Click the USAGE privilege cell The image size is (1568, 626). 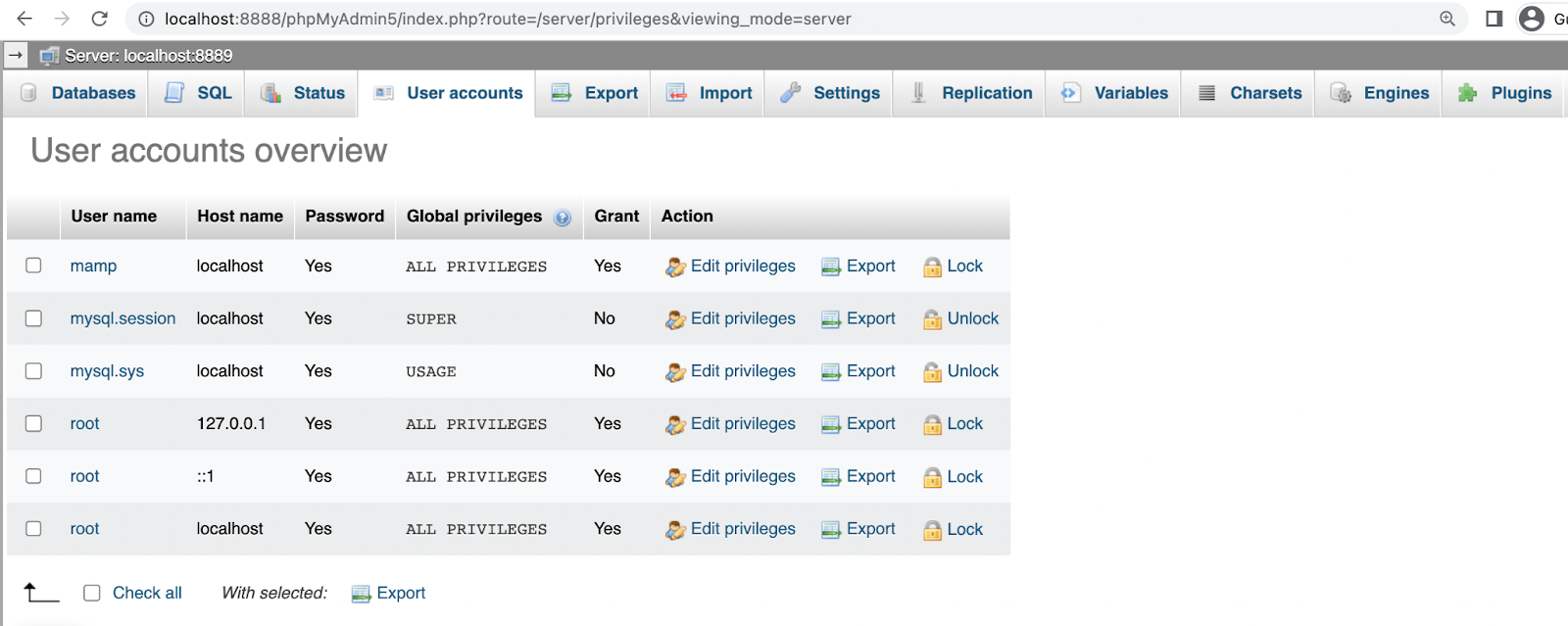coord(431,372)
